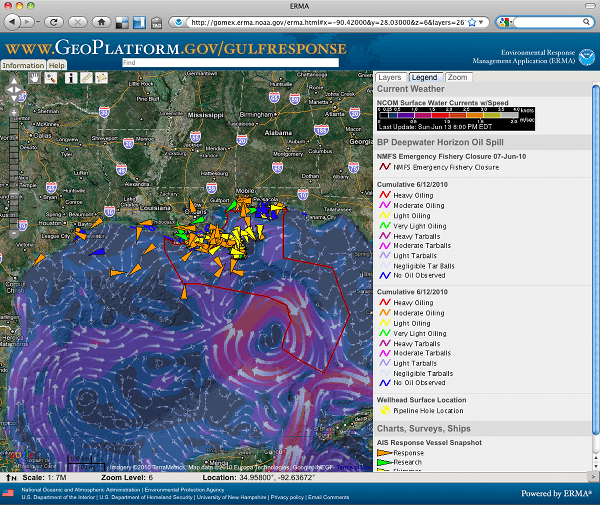Pan the map west
The width and height of the screenshot is (600, 505).
[x=8, y=90]
